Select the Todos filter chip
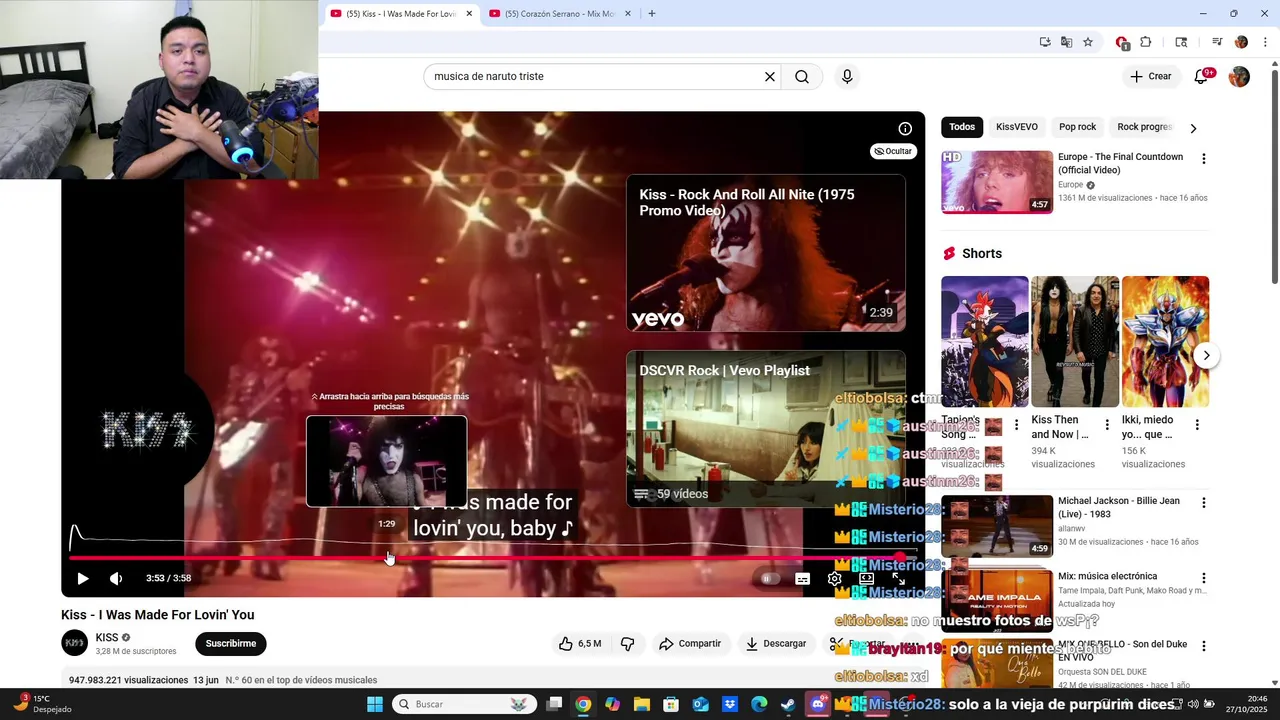This screenshot has width=1280, height=720. pyautogui.click(x=962, y=127)
